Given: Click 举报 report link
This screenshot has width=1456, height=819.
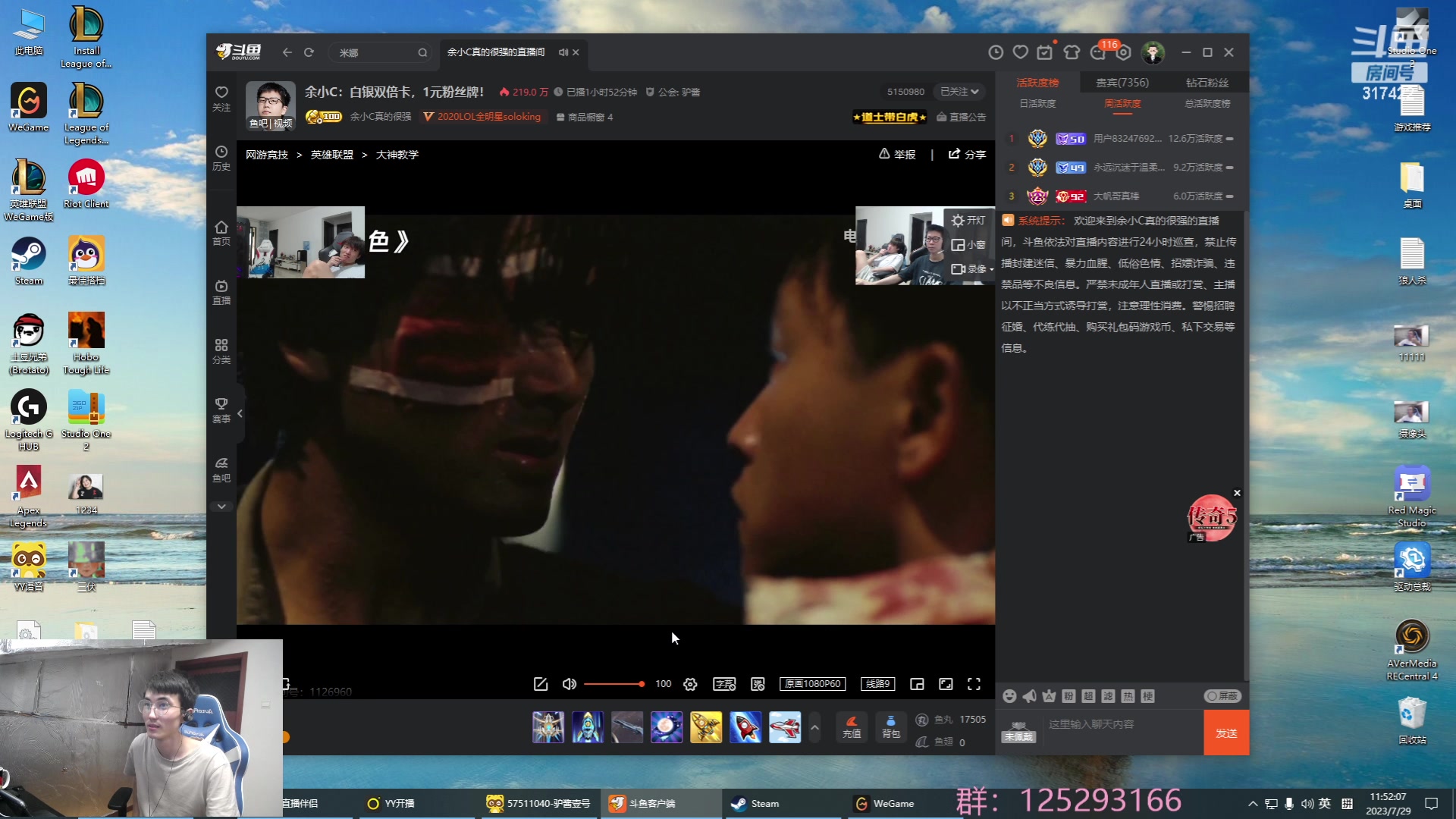Looking at the screenshot, I should coord(897,155).
